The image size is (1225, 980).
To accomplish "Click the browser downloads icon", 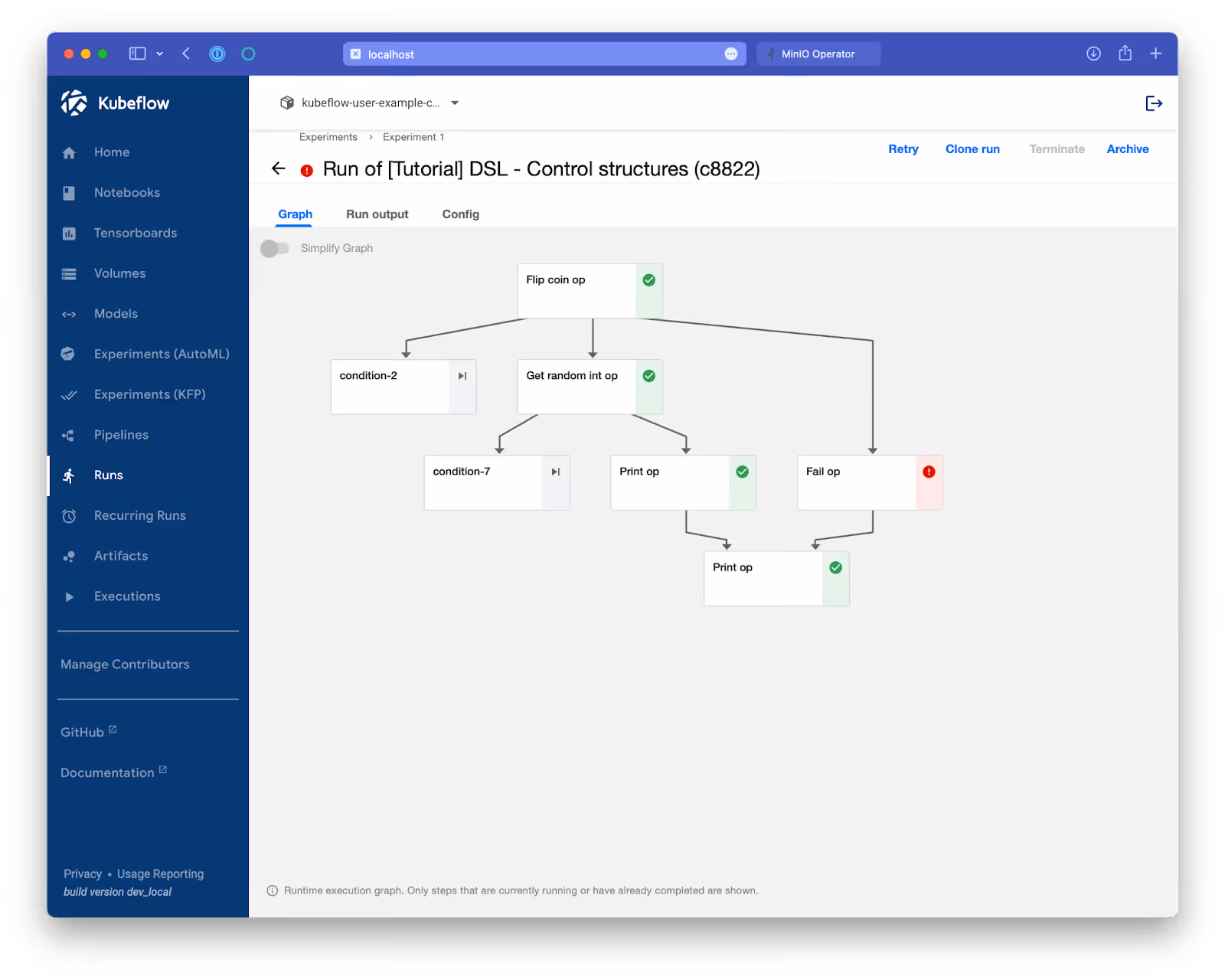I will tap(1093, 54).
